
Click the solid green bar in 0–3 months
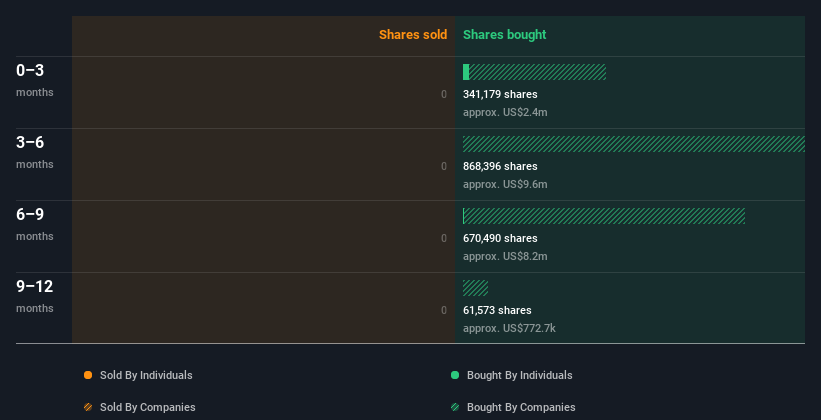click(466, 72)
